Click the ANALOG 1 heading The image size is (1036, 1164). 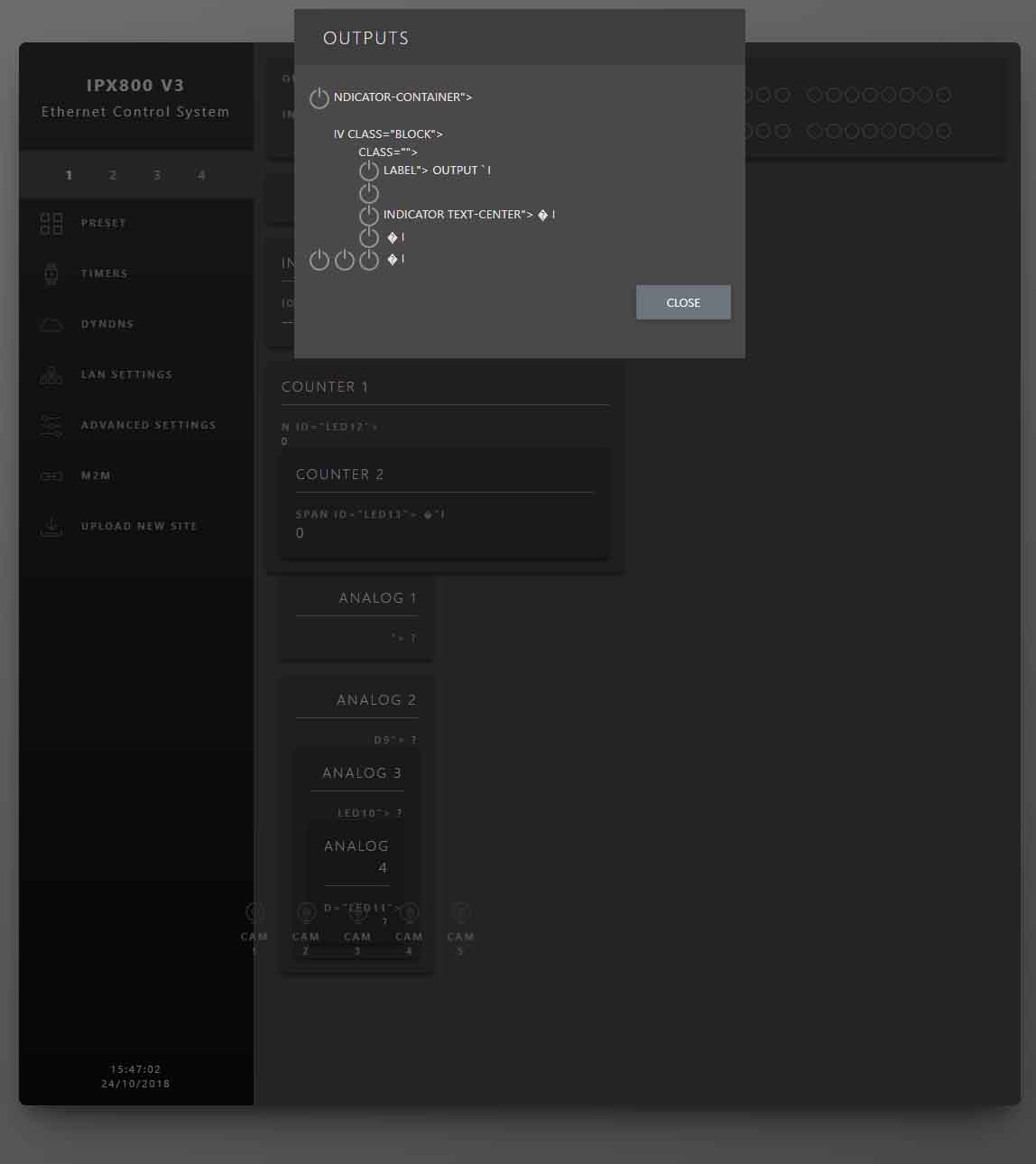(x=378, y=598)
